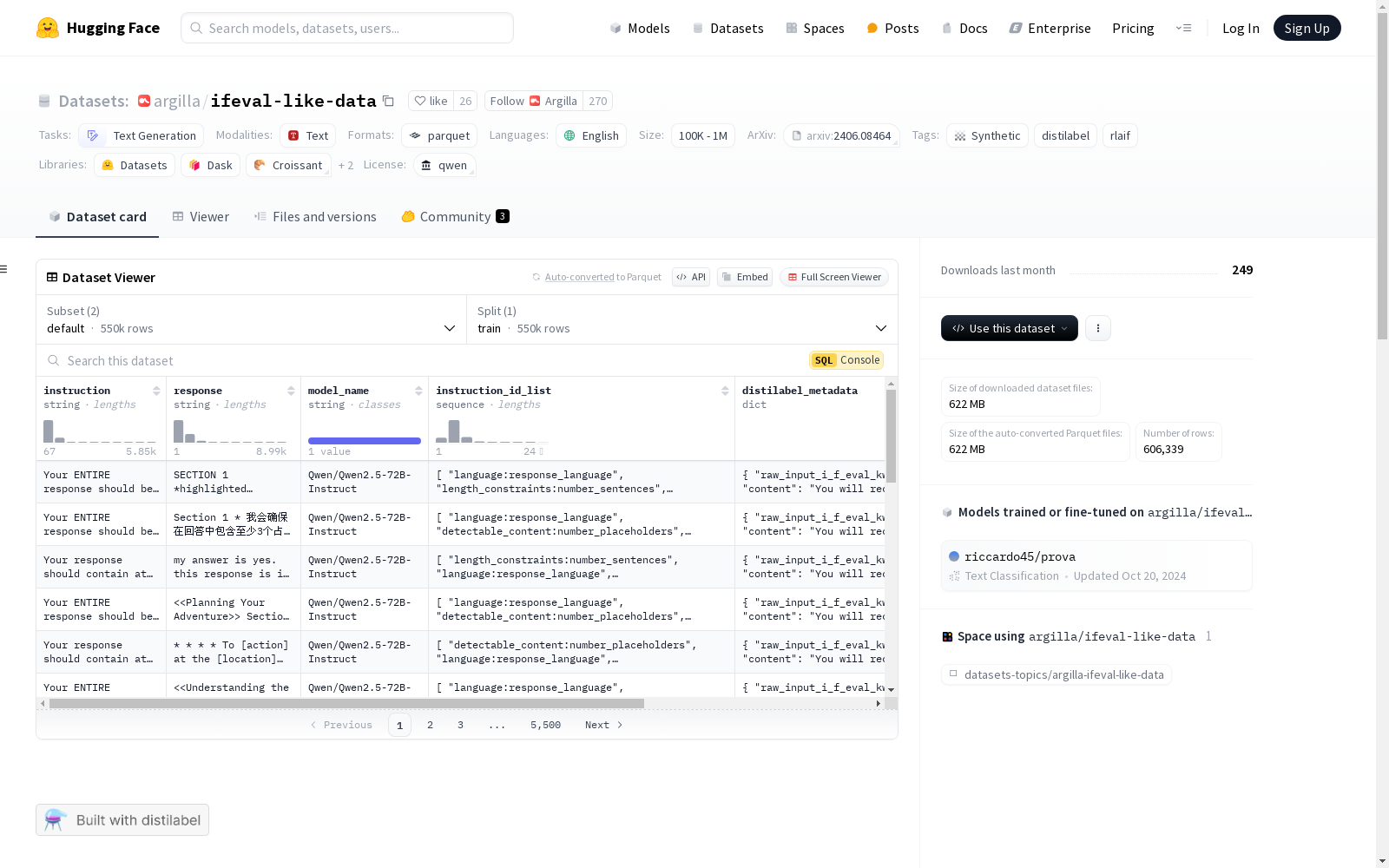Open datasets-topics/argilla-ifeval-like-data space
The height and width of the screenshot is (868, 1389).
[1057, 674]
